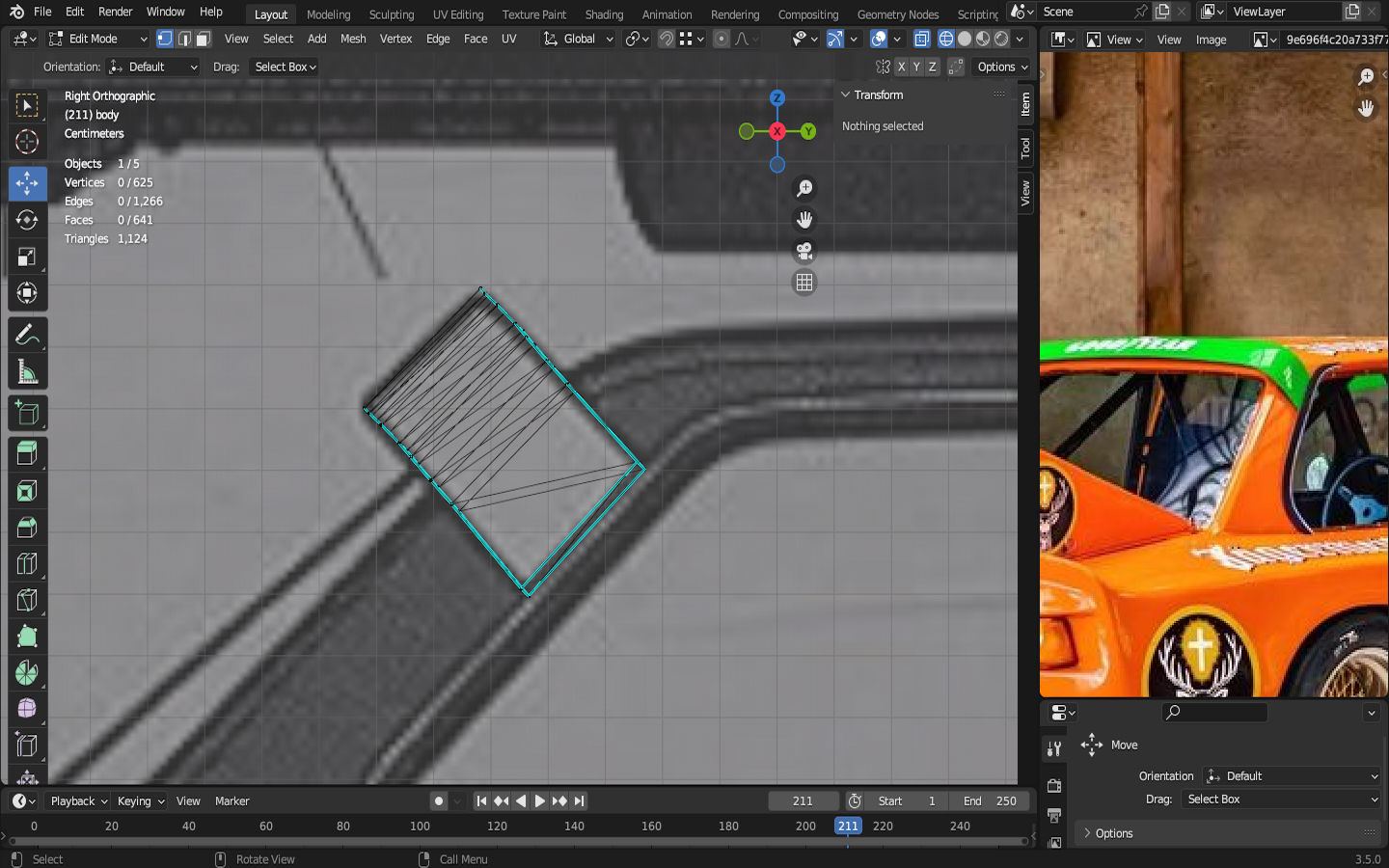The width and height of the screenshot is (1389, 868).
Task: Switch perspective/orthographic with the grid gizmo
Action: [804, 283]
